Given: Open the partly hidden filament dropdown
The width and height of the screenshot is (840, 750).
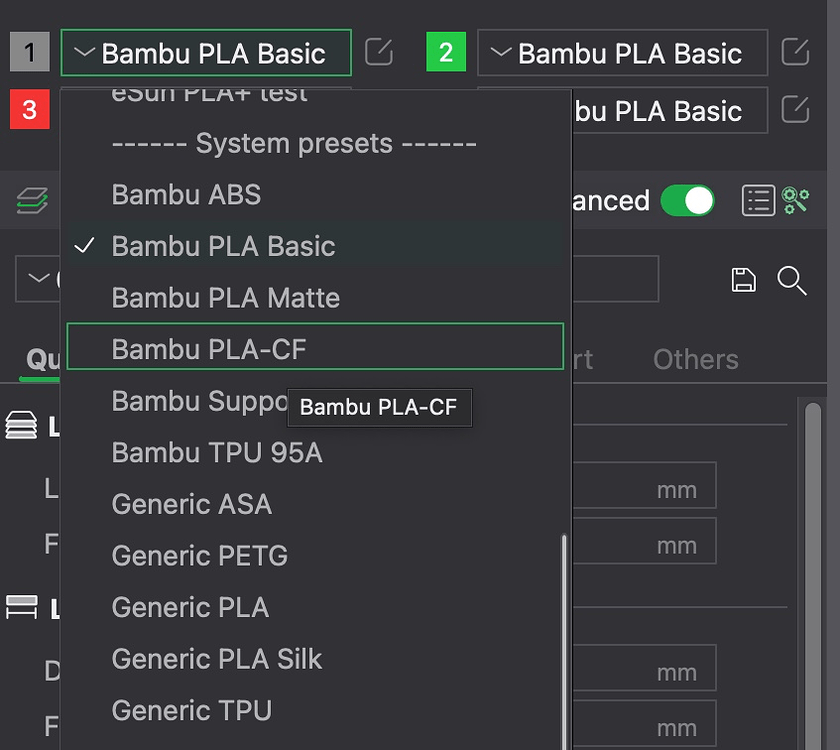Looking at the screenshot, I should click(670, 110).
